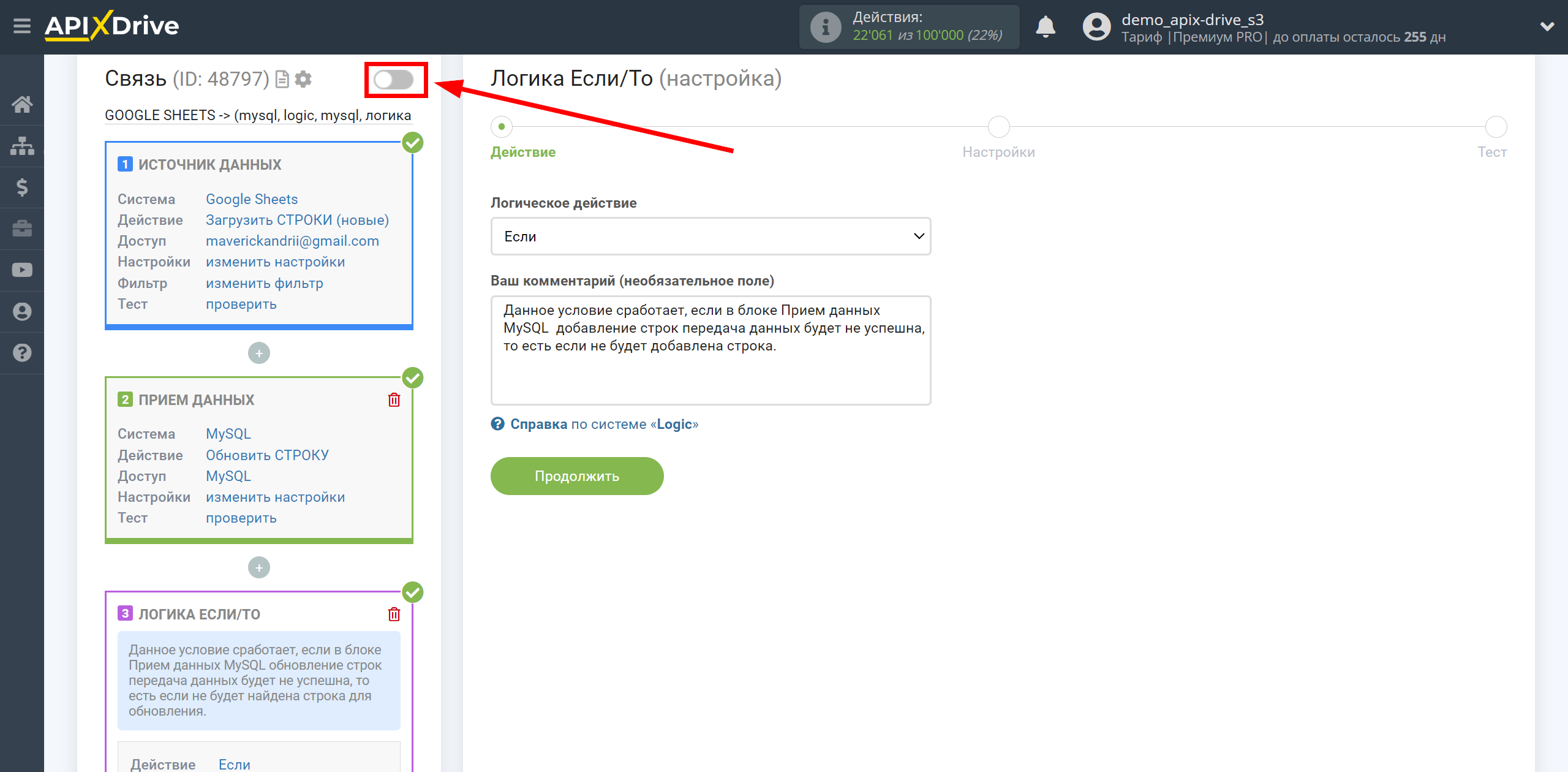The width and height of the screenshot is (1568, 772).
Task: Open connection settings gear icon
Action: point(303,79)
